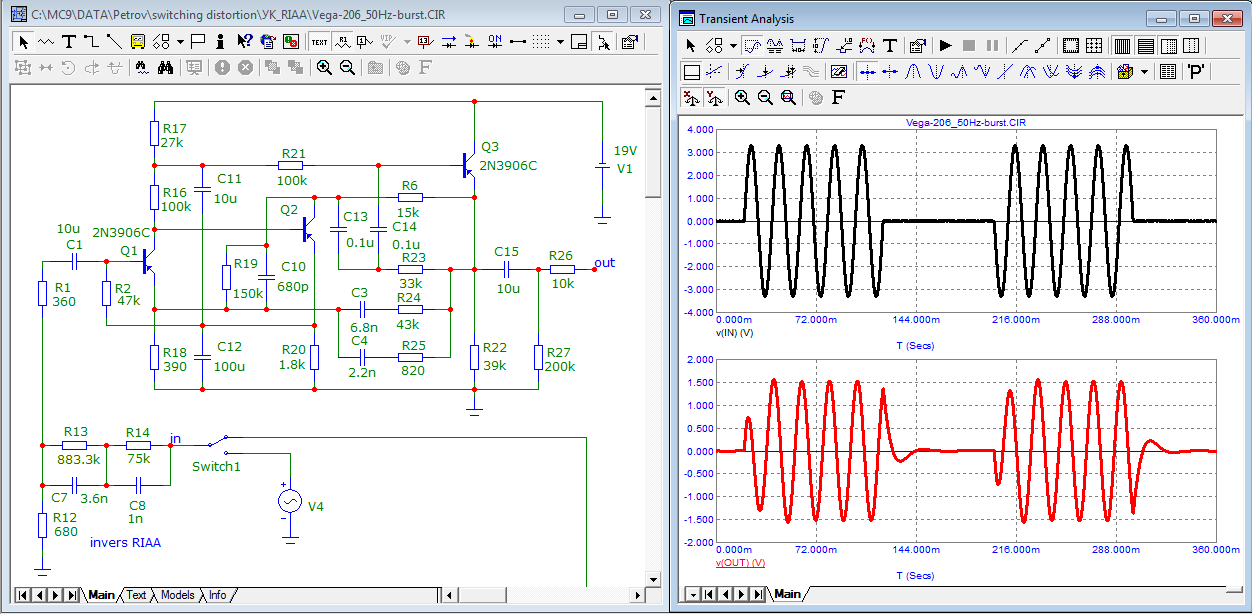Viewport: 1252px width, 614px height.
Task: Click the v(IN) (V) plot label
Action: (x=735, y=332)
